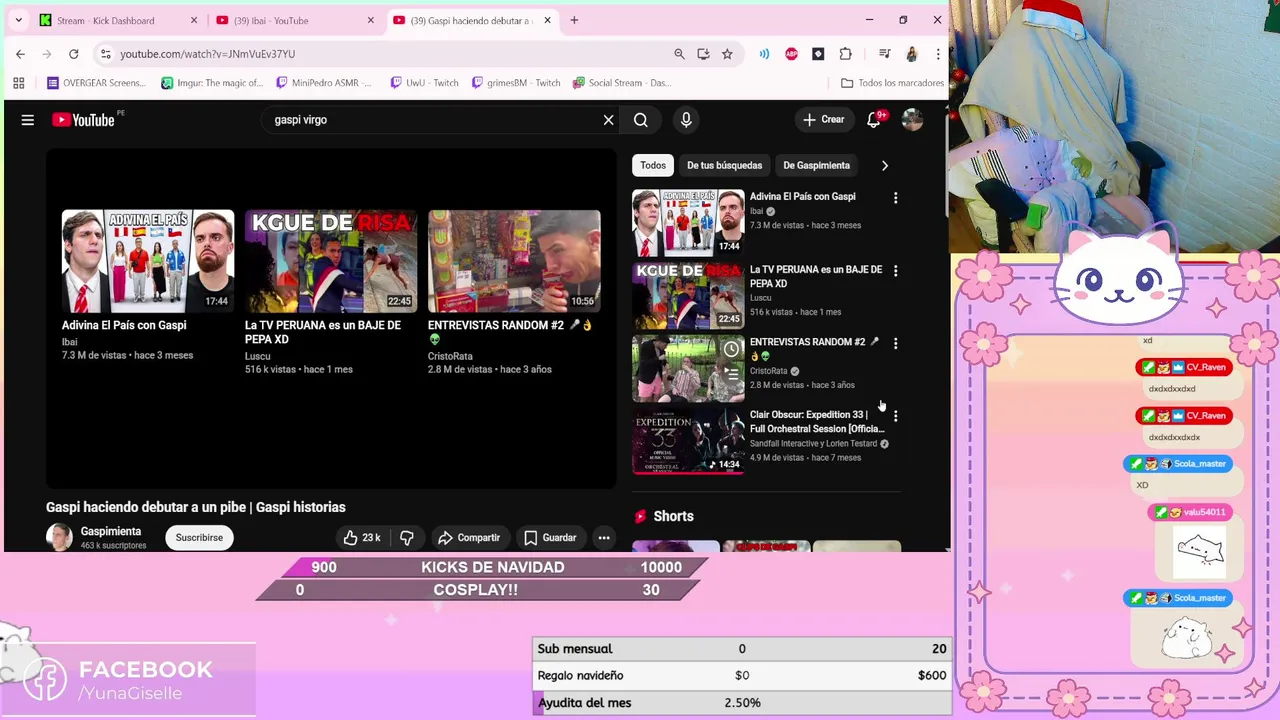
Task: Open a new browser tab
Action: 574,20
